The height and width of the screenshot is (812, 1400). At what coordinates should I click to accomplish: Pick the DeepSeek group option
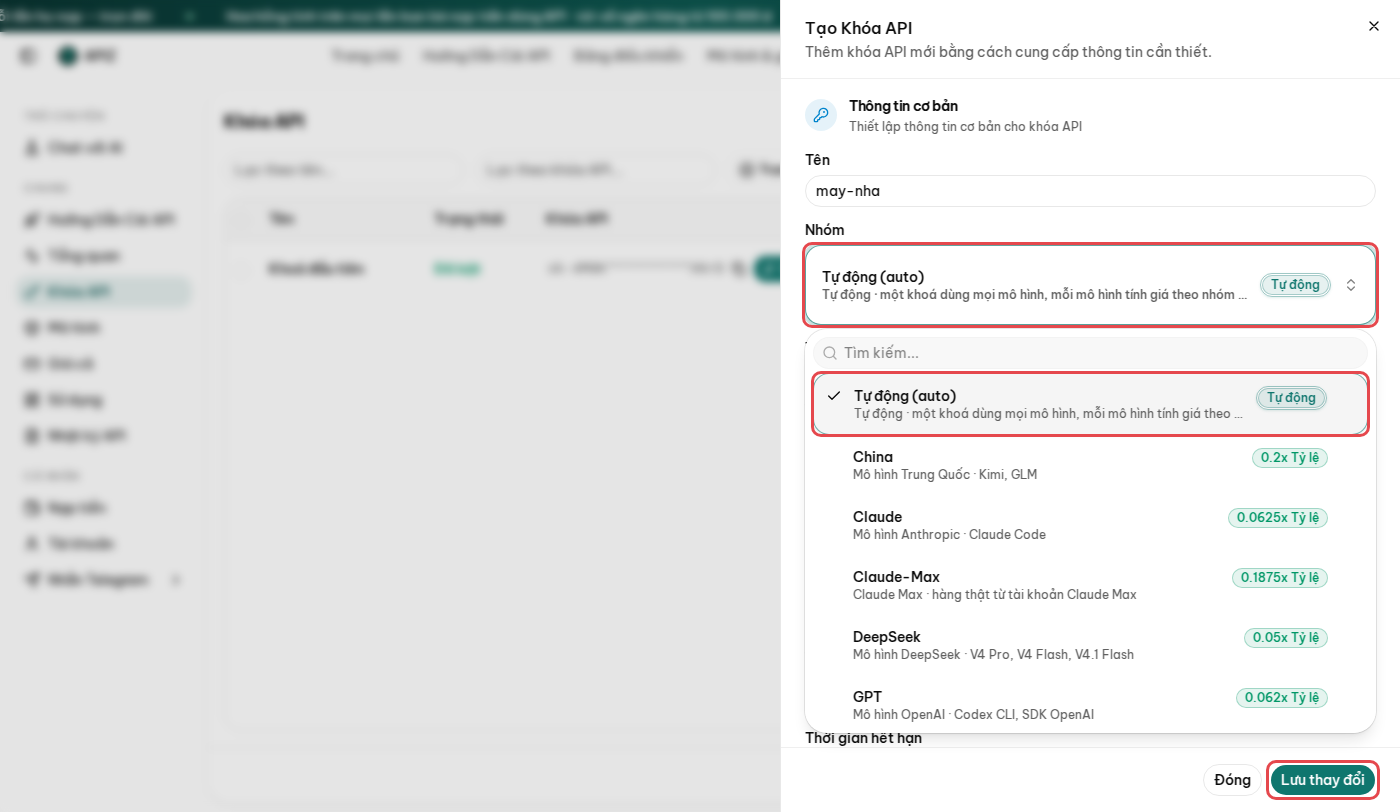pos(1090,645)
